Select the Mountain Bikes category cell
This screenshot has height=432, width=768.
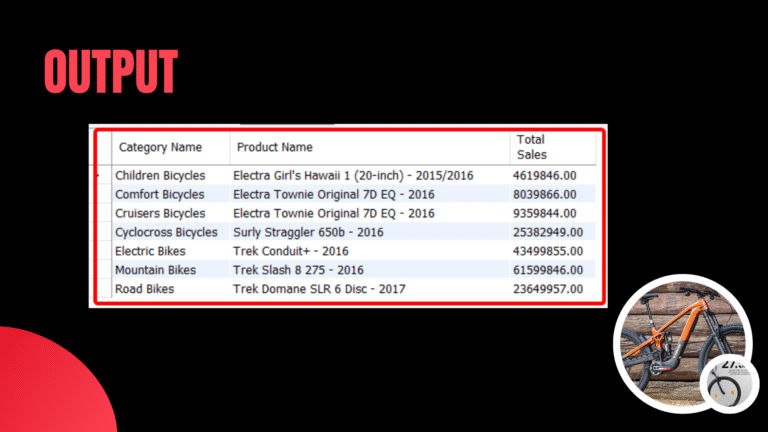(x=155, y=271)
